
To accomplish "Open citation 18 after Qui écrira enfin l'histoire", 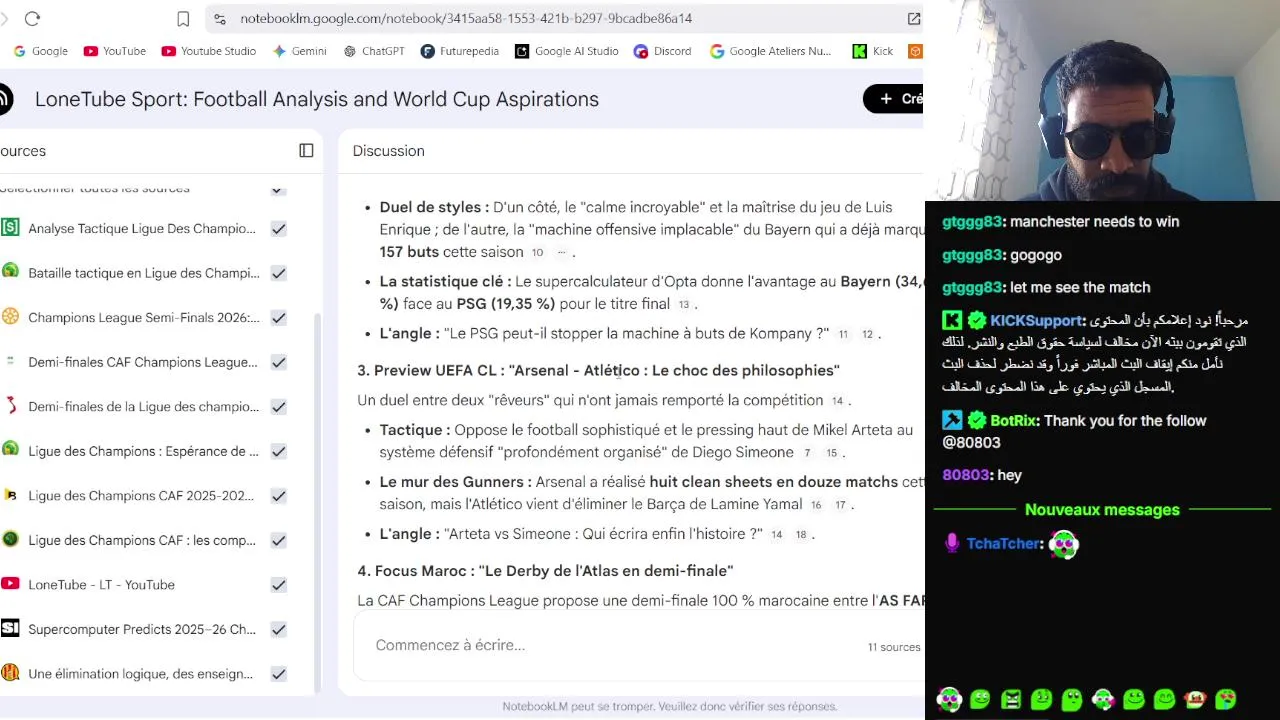I will (801, 535).
